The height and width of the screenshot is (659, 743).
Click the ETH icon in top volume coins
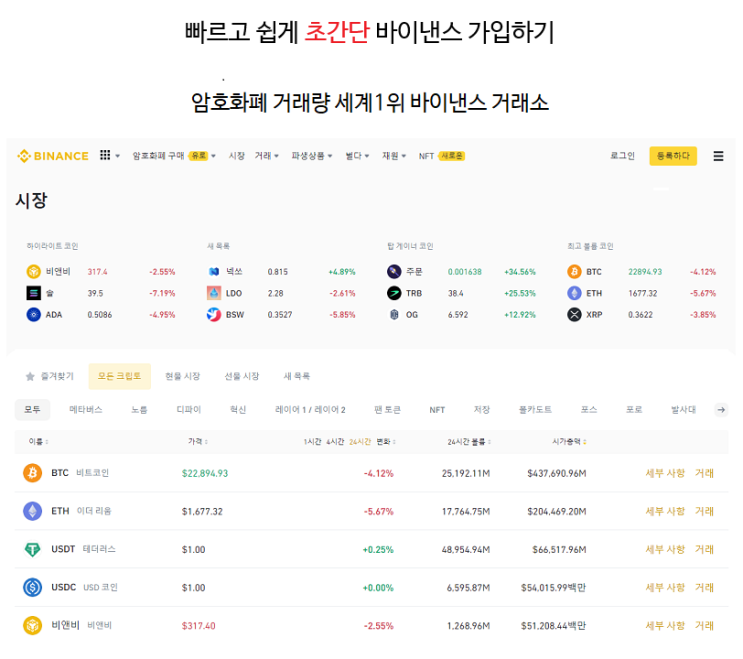pos(574,293)
